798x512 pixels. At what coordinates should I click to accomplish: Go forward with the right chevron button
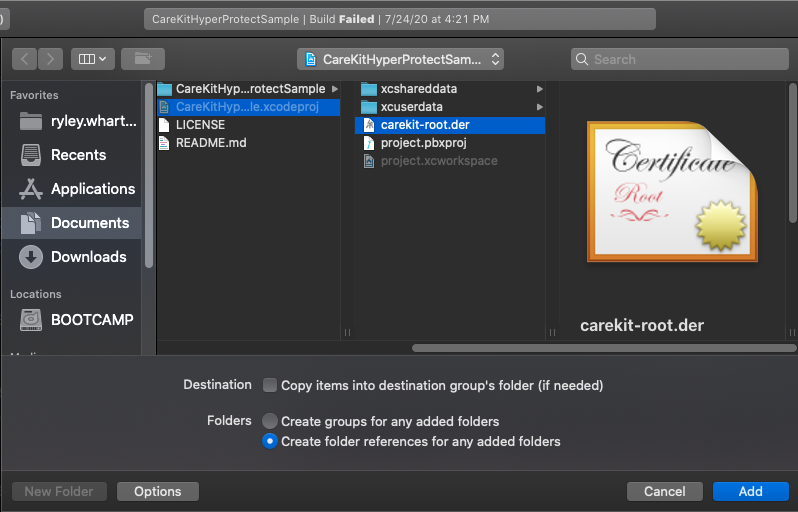pyautogui.click(x=50, y=59)
